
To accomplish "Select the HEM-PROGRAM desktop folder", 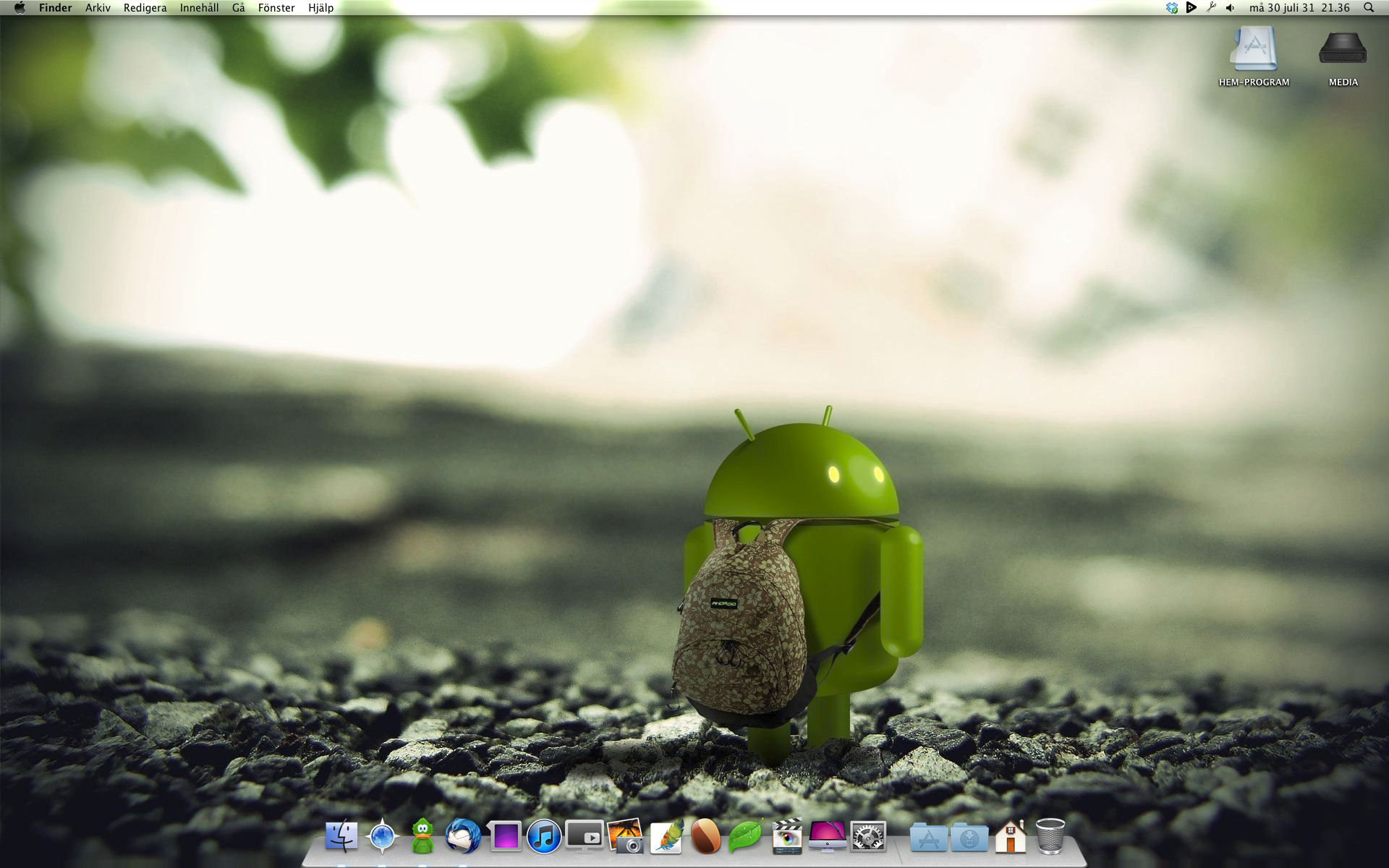I will pyautogui.click(x=1254, y=56).
